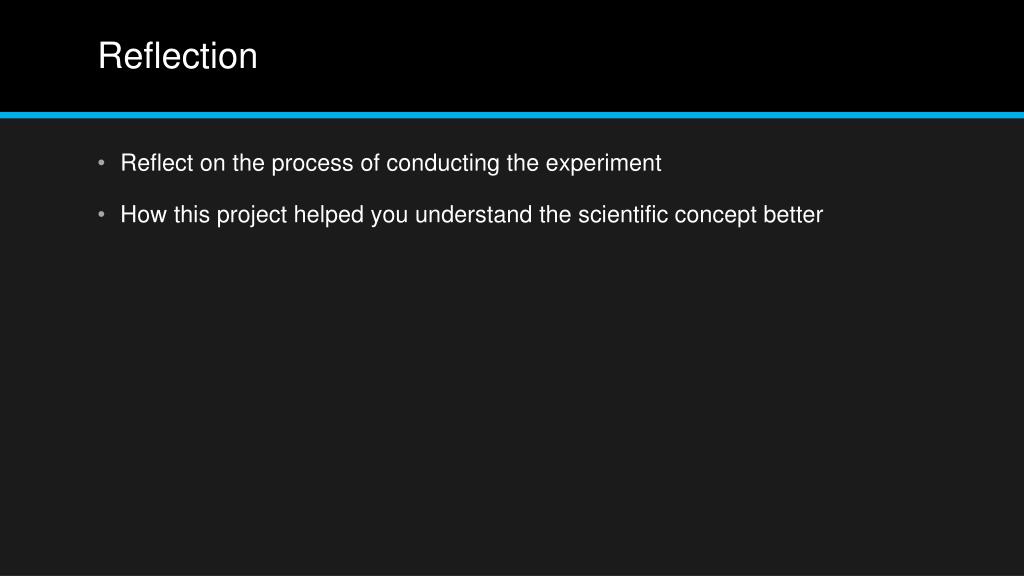Image resolution: width=1024 pixels, height=576 pixels.
Task: Select the first bullet point marker
Action: 101,163
